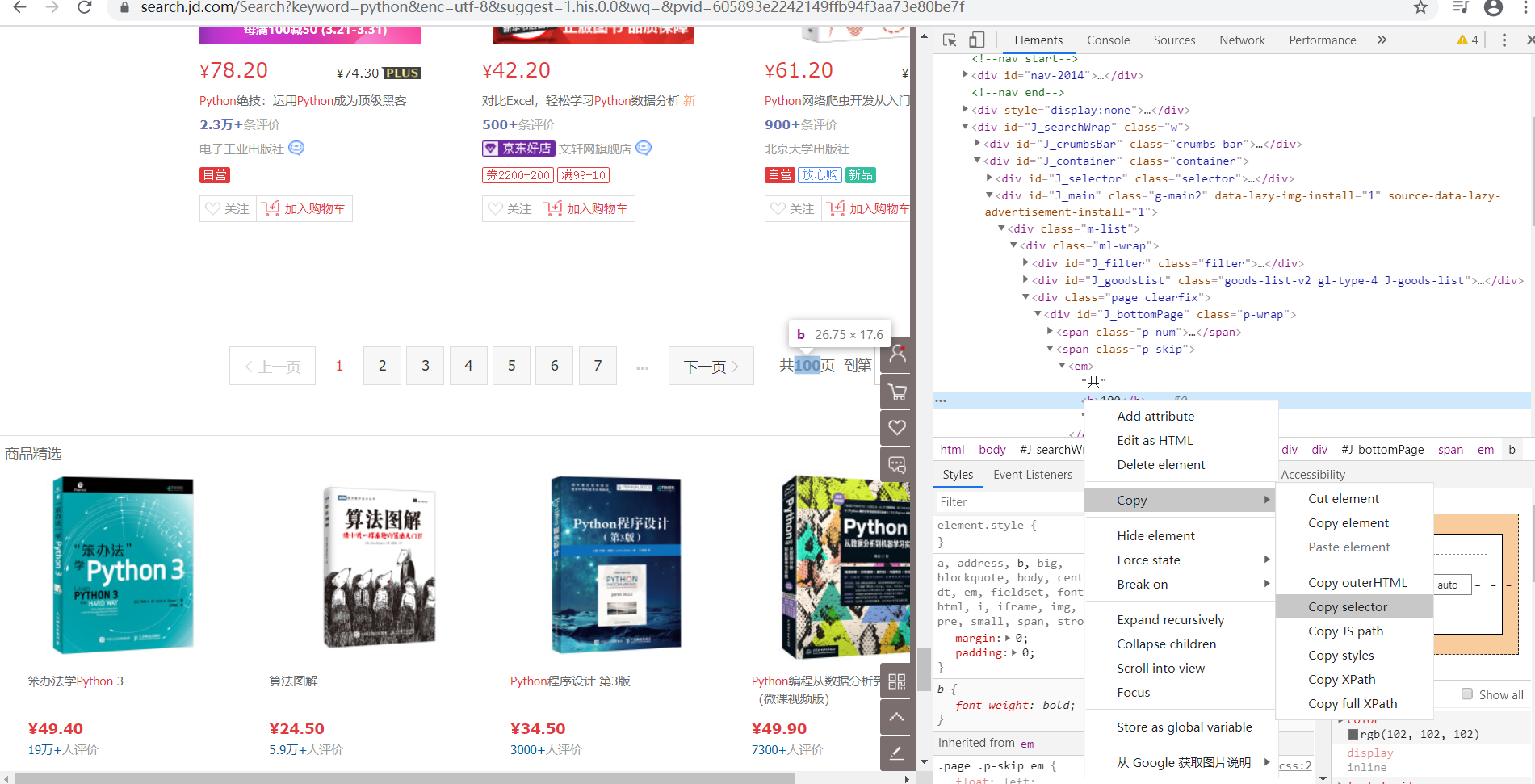Toggle the Show all checkbox in Computed pane
The height and width of the screenshot is (784, 1535).
coord(1466,694)
